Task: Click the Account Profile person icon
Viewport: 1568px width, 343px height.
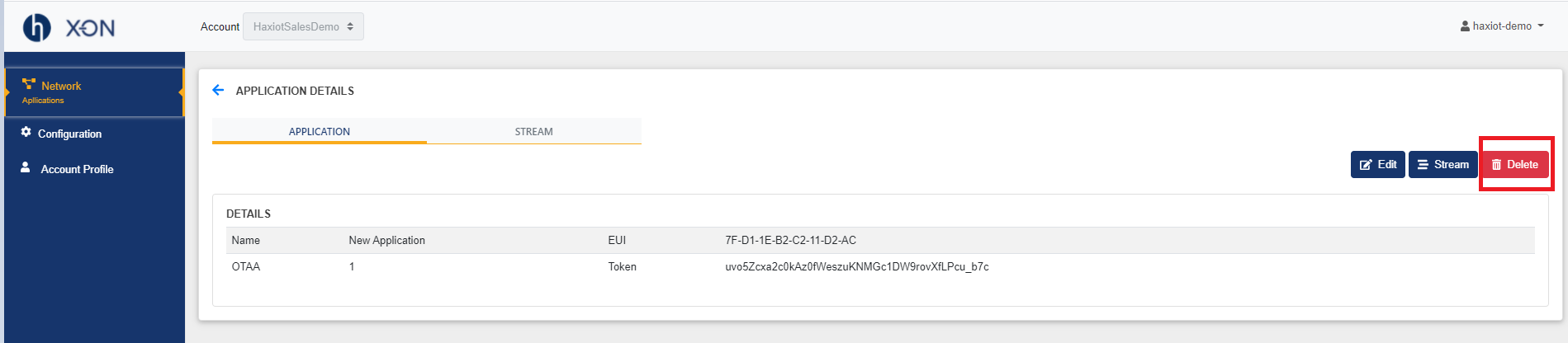Action: [x=26, y=167]
